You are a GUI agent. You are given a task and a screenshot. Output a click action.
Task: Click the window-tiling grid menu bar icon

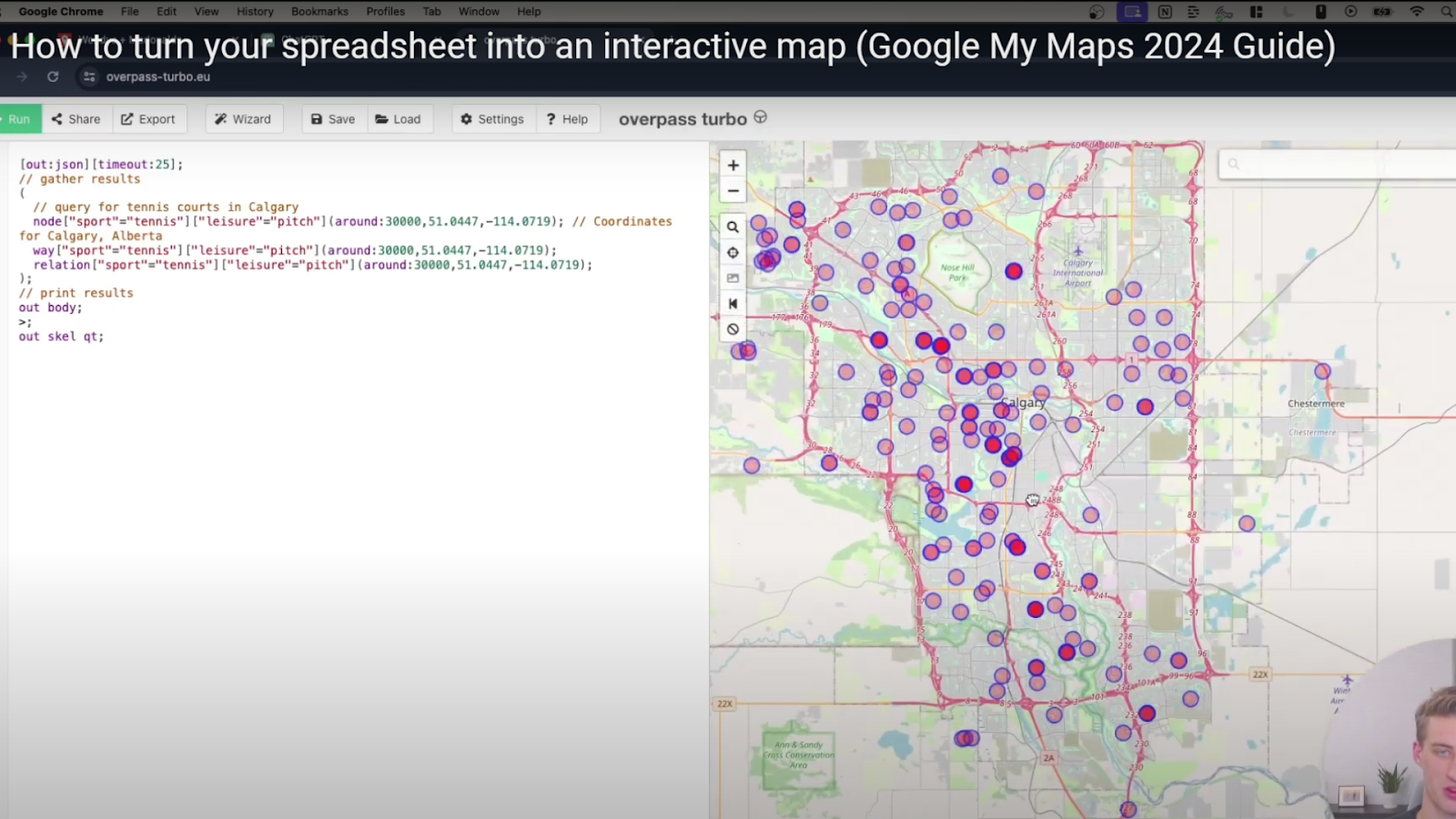[x=1257, y=12]
